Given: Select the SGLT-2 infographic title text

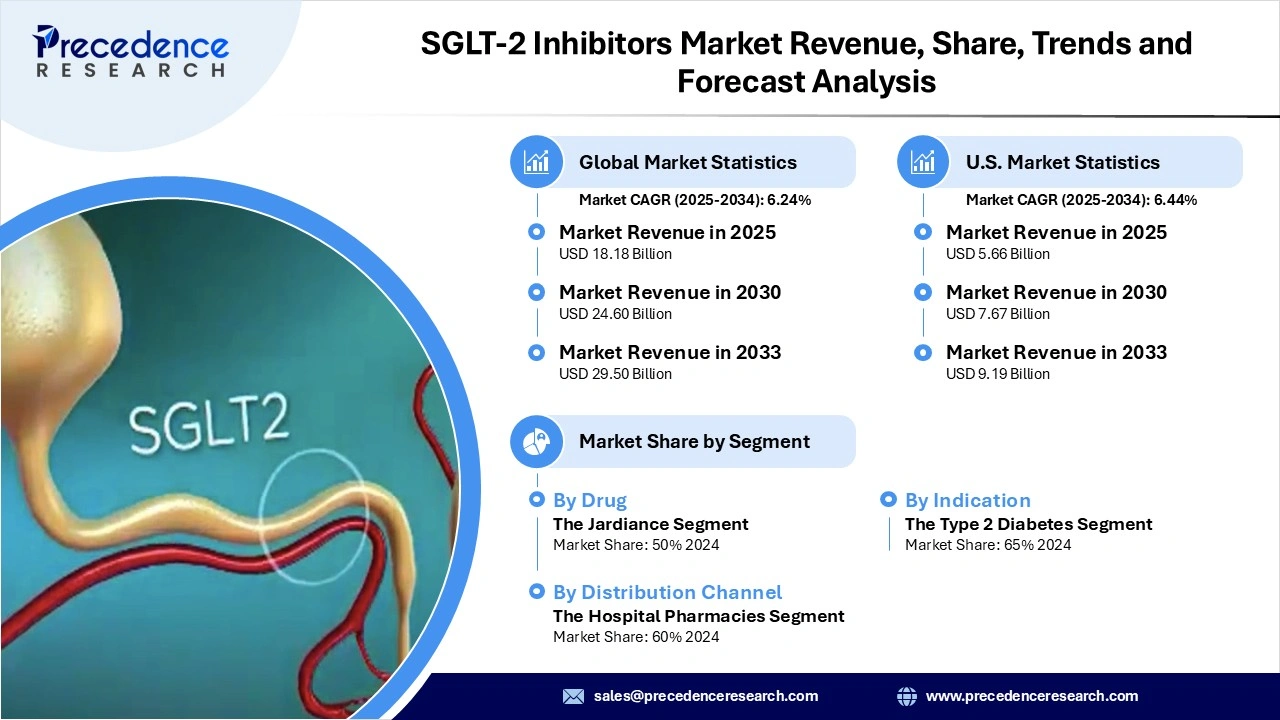Looking at the screenshot, I should 806,62.
